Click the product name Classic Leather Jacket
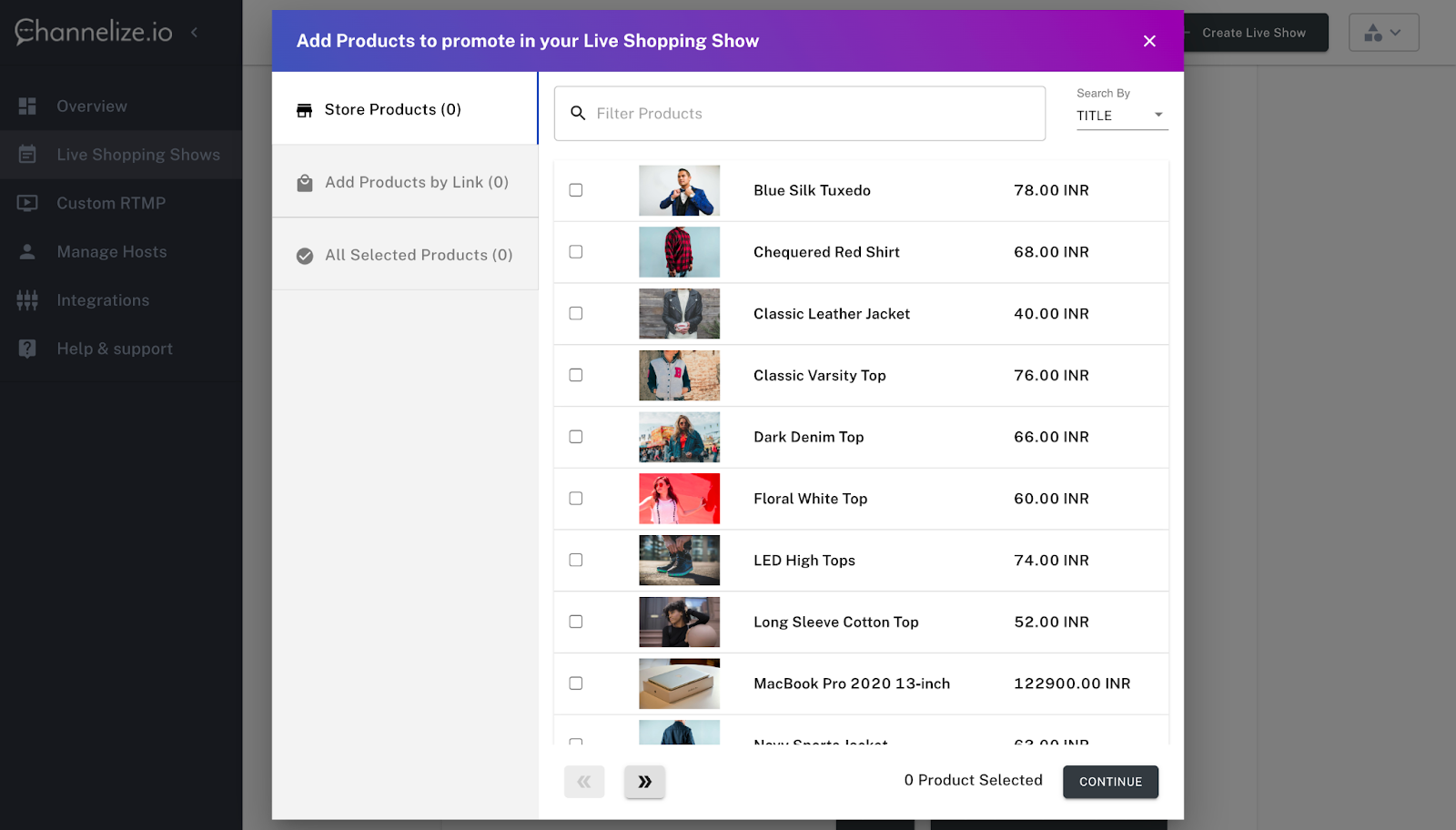The width and height of the screenshot is (1456, 830). [832, 314]
